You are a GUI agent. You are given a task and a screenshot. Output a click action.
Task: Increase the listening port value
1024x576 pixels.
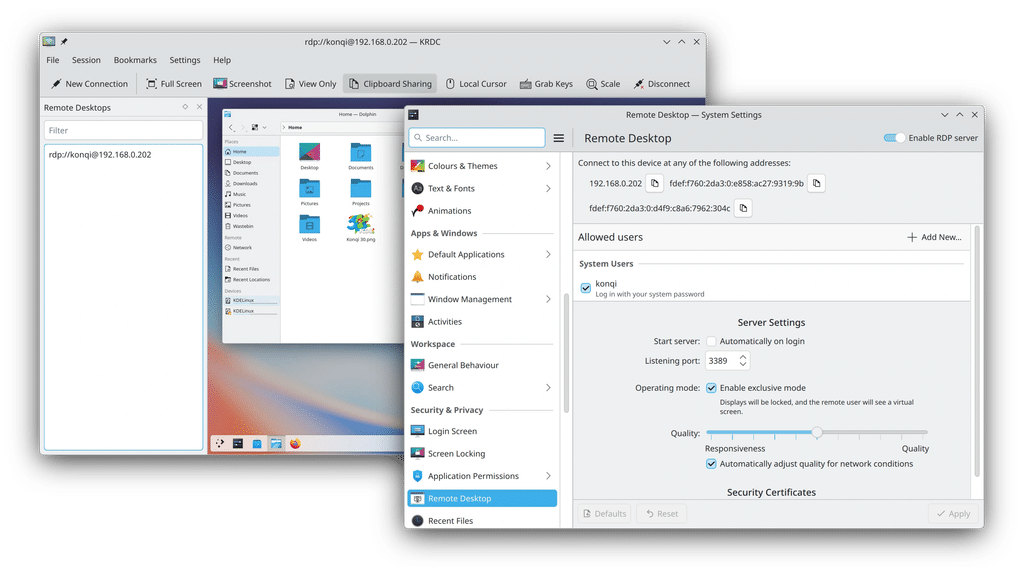point(743,357)
